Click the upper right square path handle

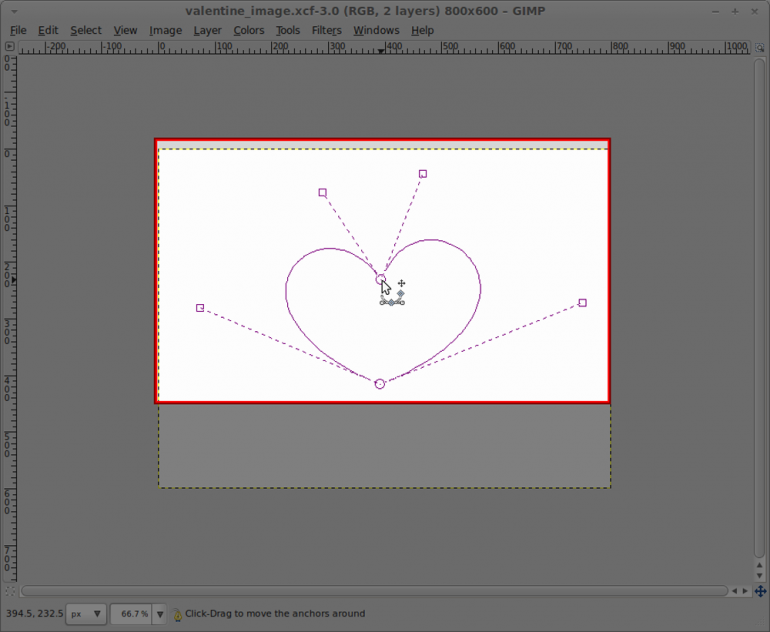click(x=423, y=174)
